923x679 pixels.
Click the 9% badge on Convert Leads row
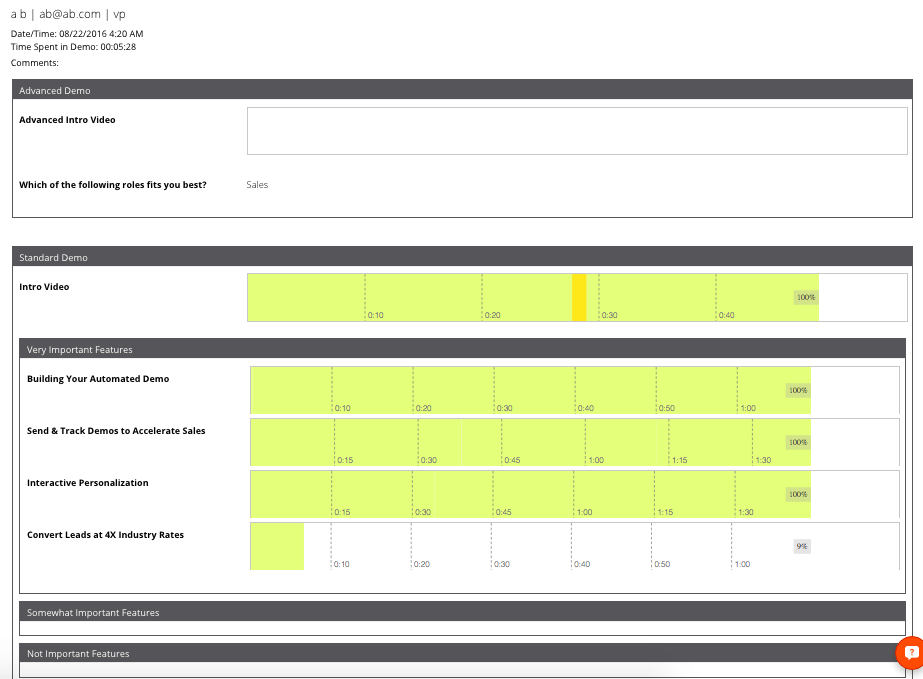801,546
